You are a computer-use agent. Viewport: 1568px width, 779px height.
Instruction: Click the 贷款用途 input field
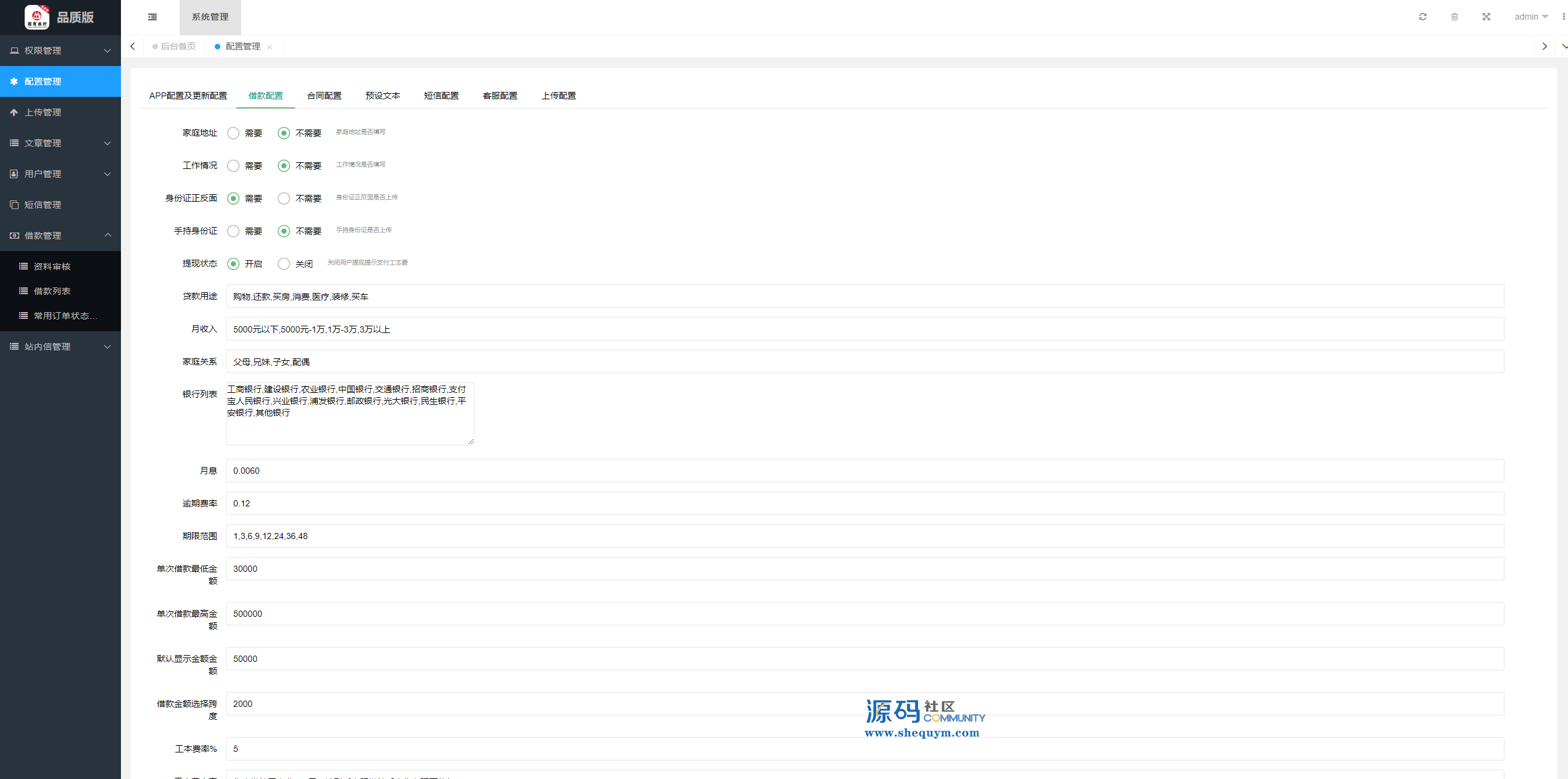pyautogui.click(x=865, y=296)
